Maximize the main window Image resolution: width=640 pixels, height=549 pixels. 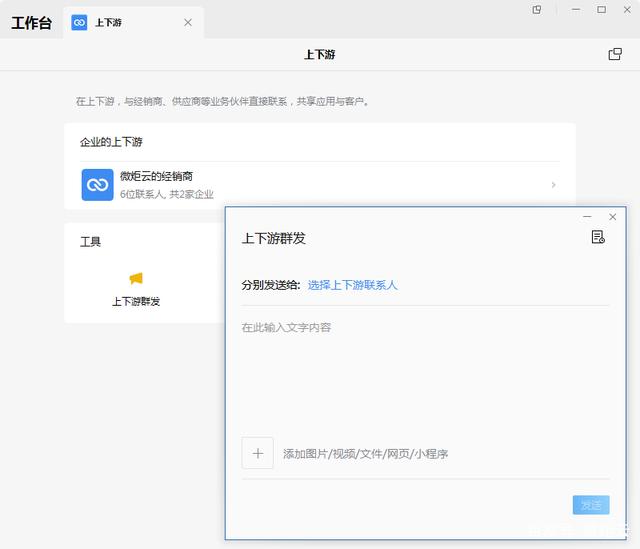click(601, 10)
